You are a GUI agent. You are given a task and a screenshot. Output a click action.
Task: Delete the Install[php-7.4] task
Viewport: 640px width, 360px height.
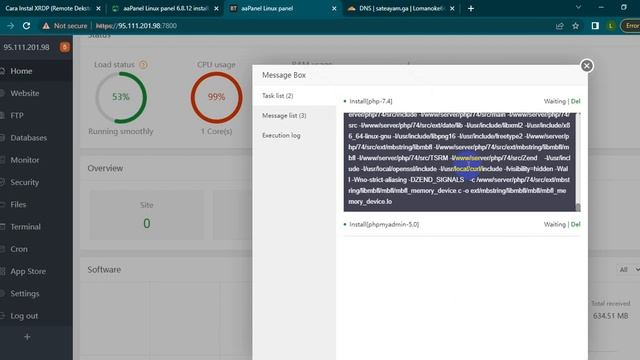[x=576, y=101]
